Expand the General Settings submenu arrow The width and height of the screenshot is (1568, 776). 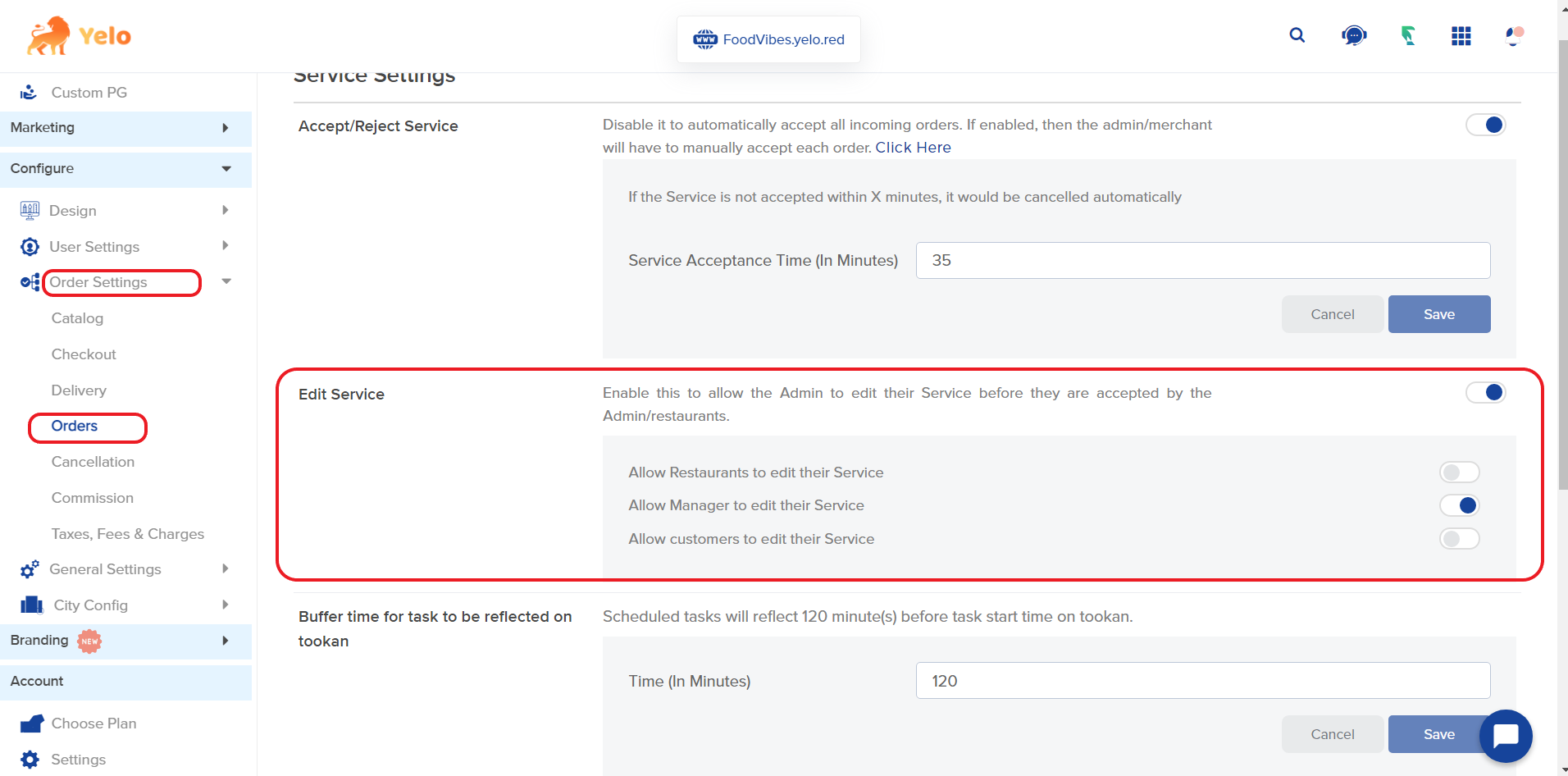click(x=225, y=568)
